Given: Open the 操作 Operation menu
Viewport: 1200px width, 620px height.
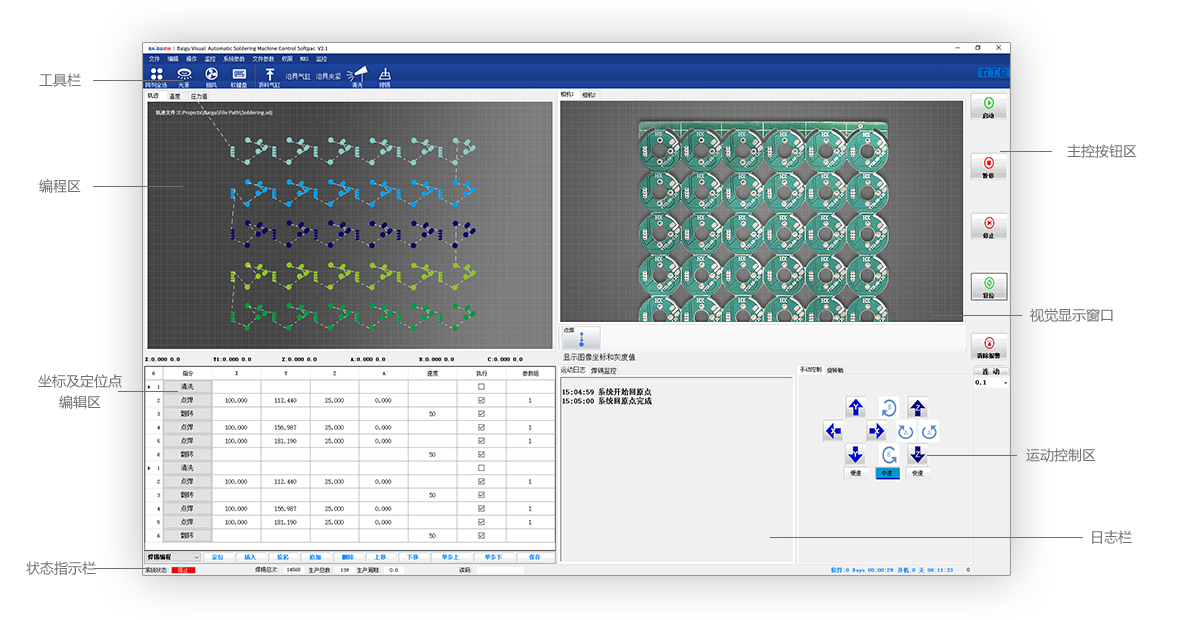Looking at the screenshot, I should click(x=192, y=59).
